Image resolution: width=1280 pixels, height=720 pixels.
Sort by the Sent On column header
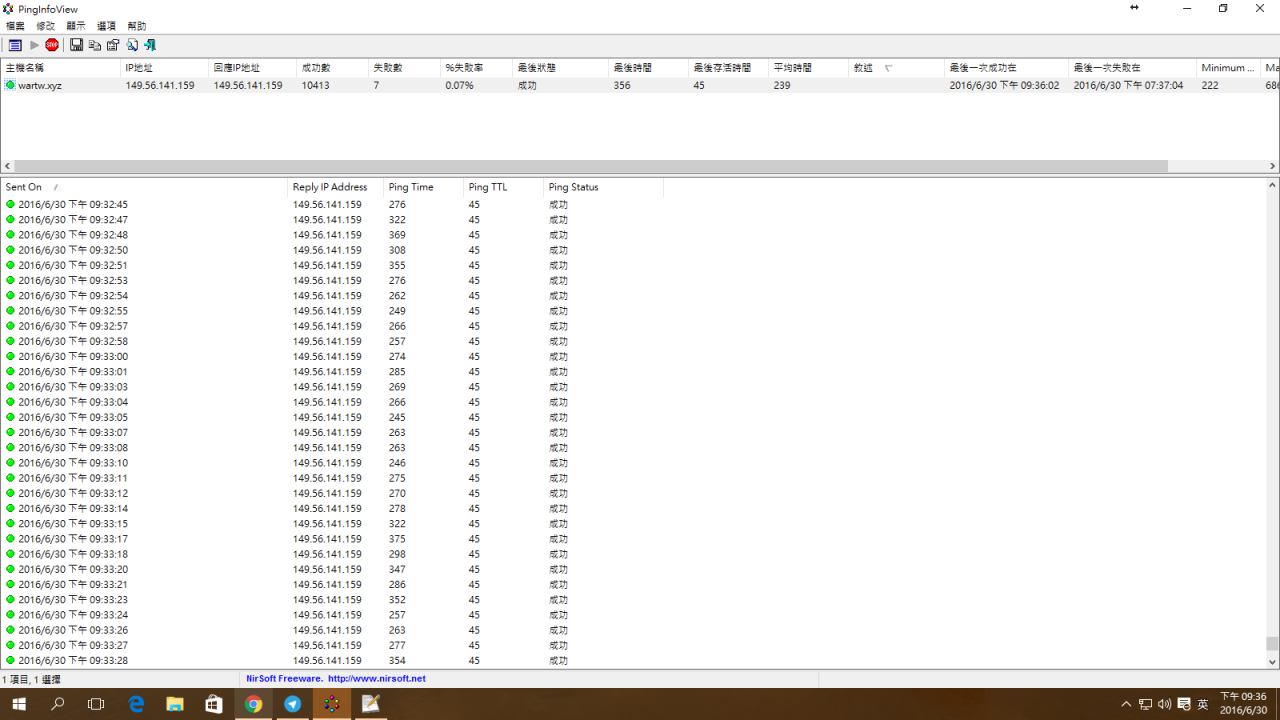click(24, 187)
